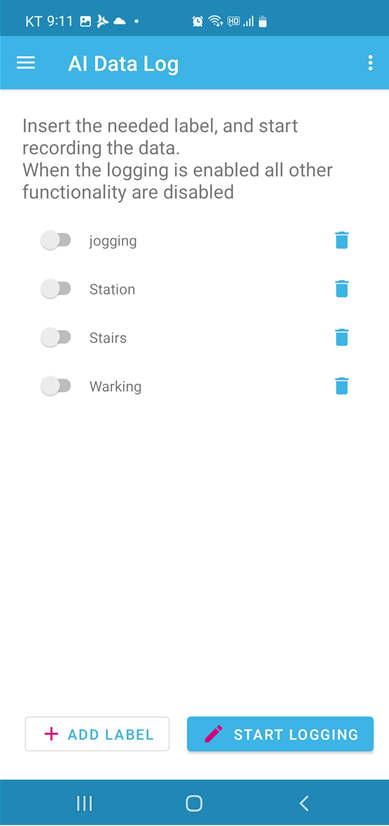Click the Start Logging button
The image size is (389, 826).
[x=280, y=734]
